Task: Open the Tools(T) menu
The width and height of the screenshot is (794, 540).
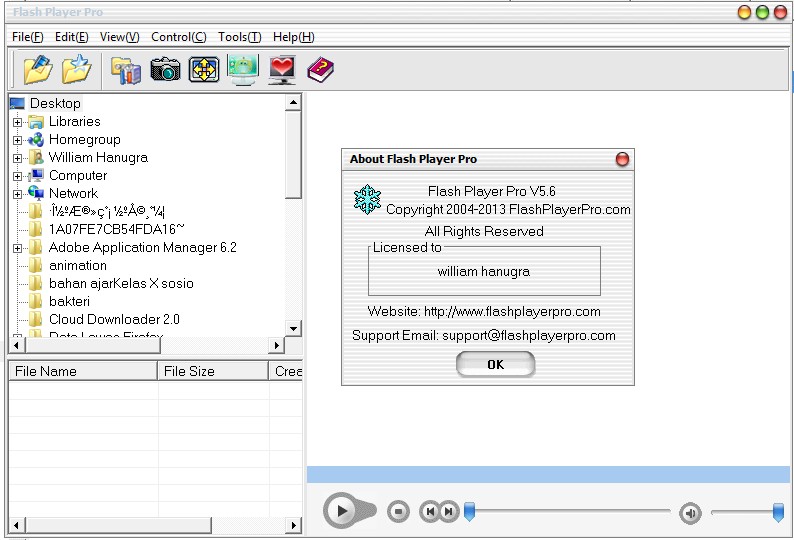Action: 240,37
